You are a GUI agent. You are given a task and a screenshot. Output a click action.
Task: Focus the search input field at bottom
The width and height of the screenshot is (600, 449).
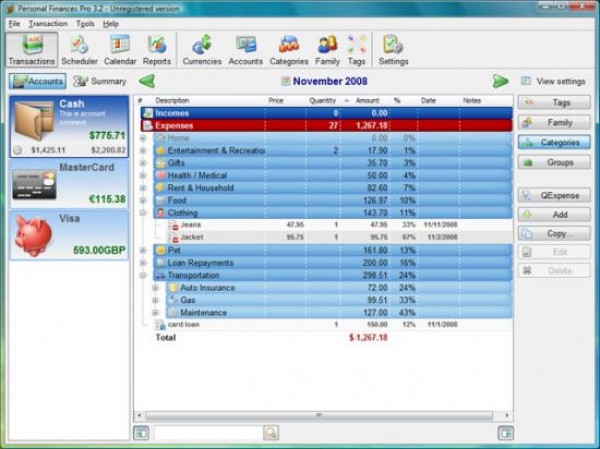coord(209,433)
